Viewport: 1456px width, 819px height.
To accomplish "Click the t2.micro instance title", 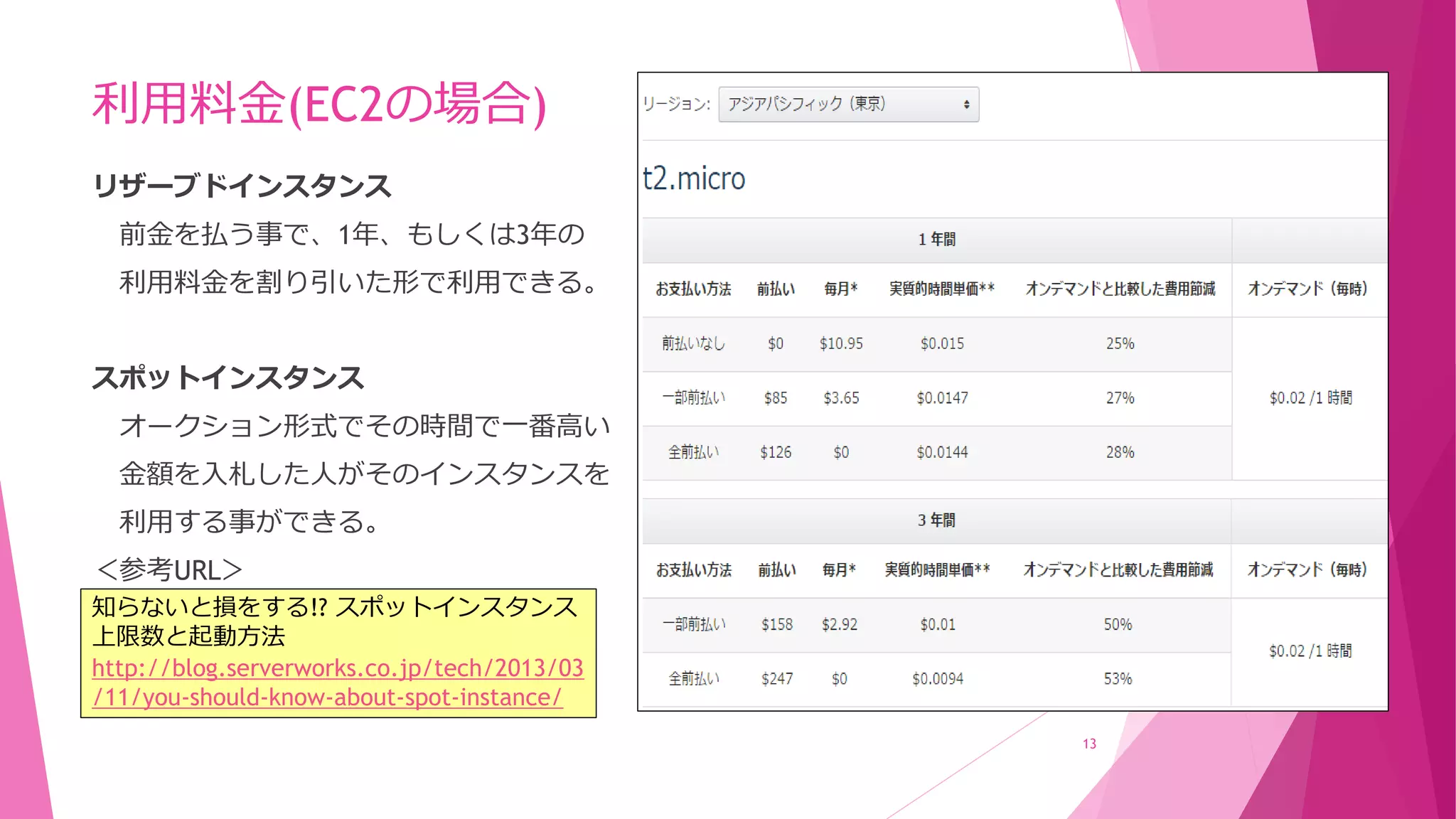I will click(694, 178).
